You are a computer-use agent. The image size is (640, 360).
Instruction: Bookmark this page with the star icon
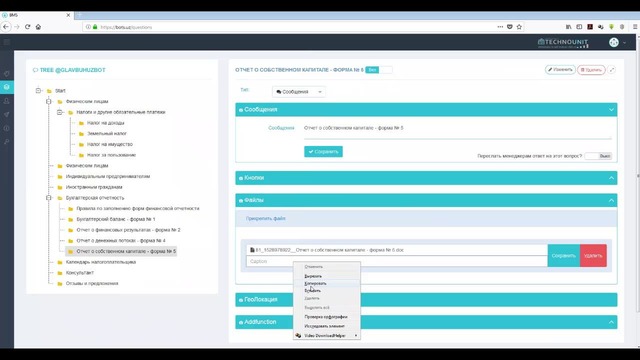(519, 27)
